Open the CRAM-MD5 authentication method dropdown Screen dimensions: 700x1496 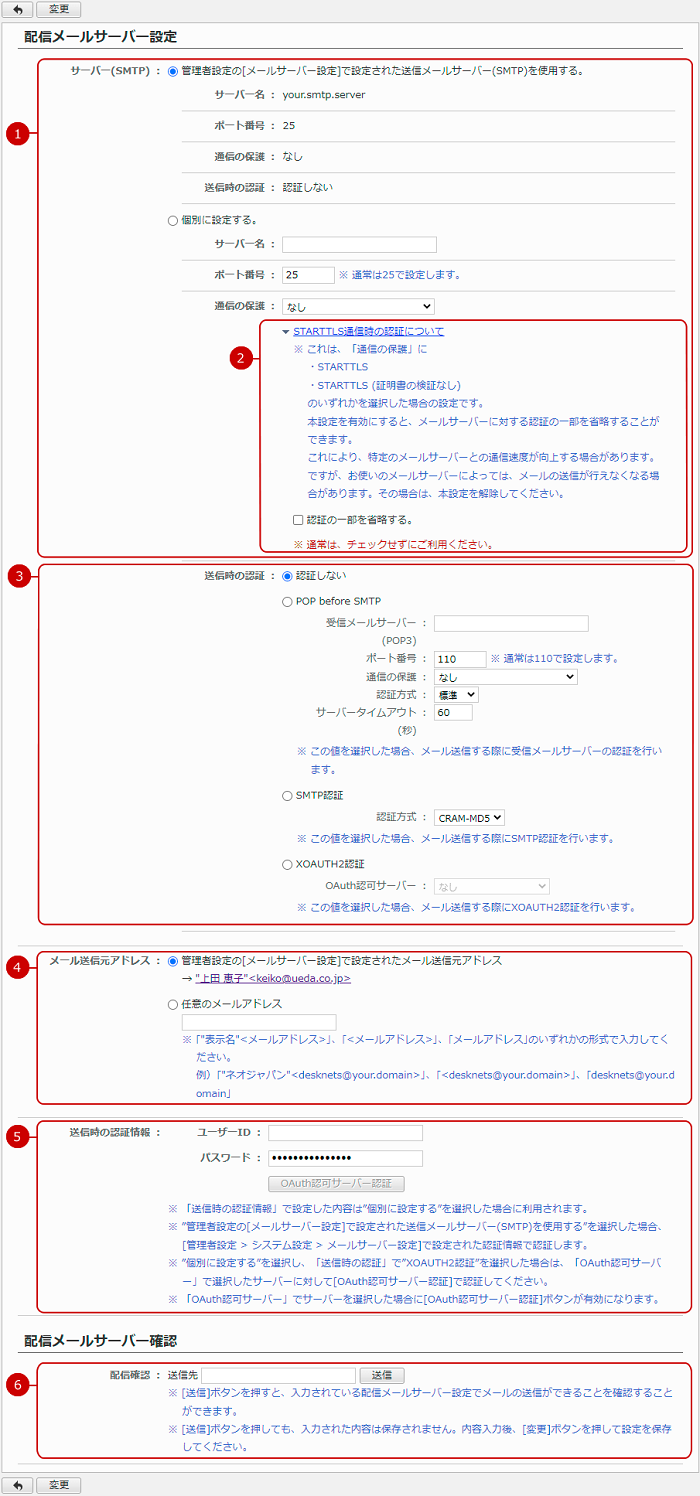pyautogui.click(x=470, y=818)
